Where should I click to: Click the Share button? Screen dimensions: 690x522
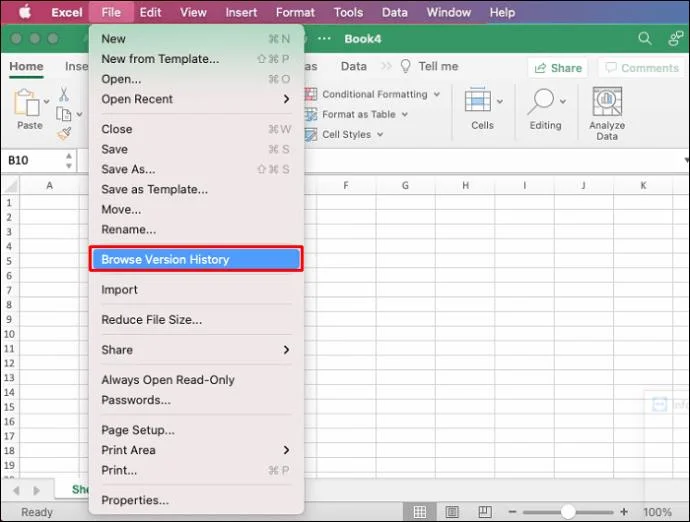coord(558,68)
